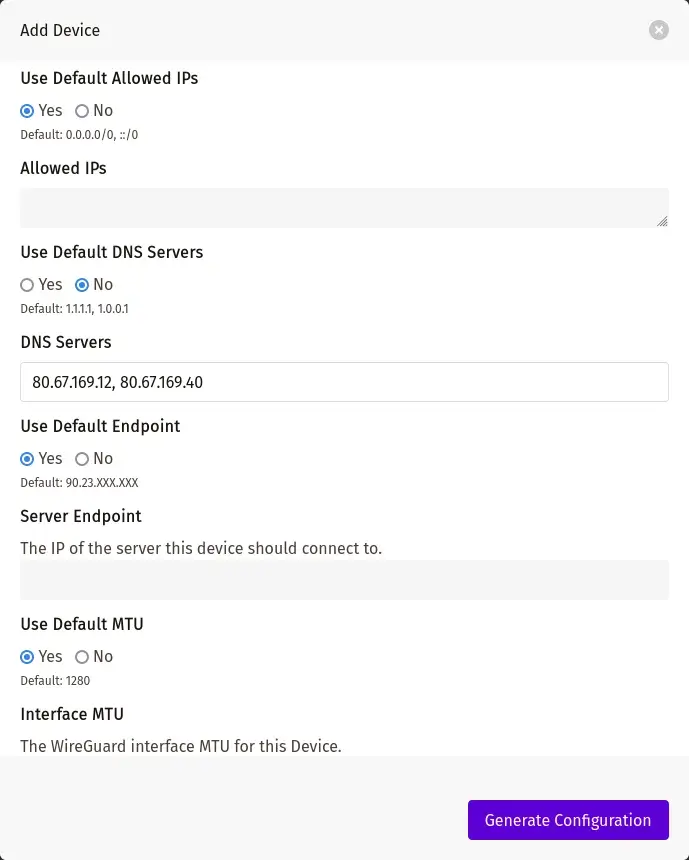
Task: Select Yes for Use Default MTU
Action: point(28,657)
